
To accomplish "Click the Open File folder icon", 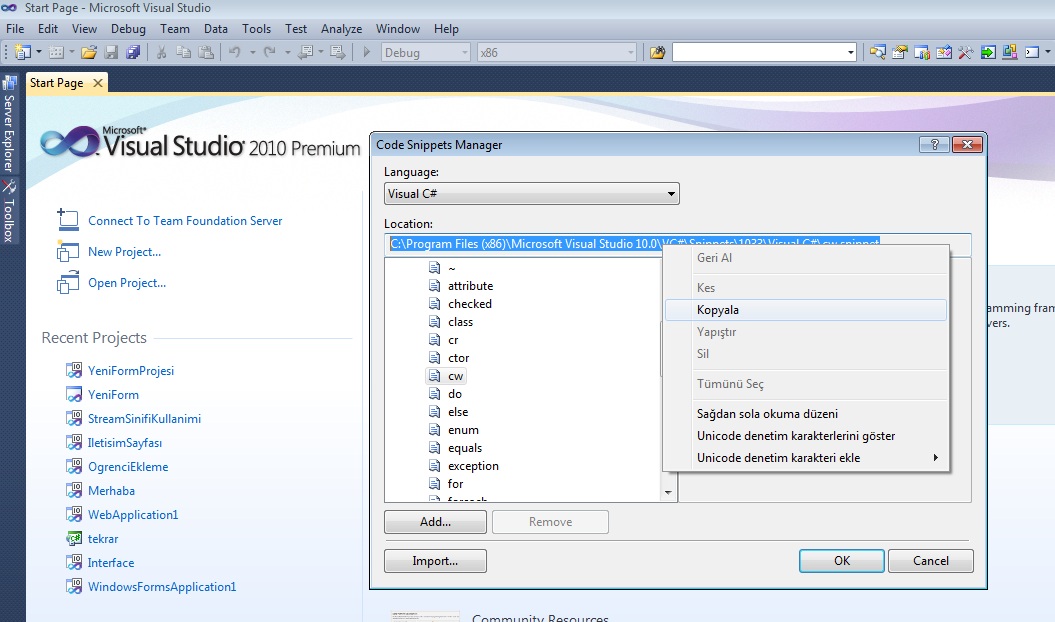I will (x=89, y=53).
